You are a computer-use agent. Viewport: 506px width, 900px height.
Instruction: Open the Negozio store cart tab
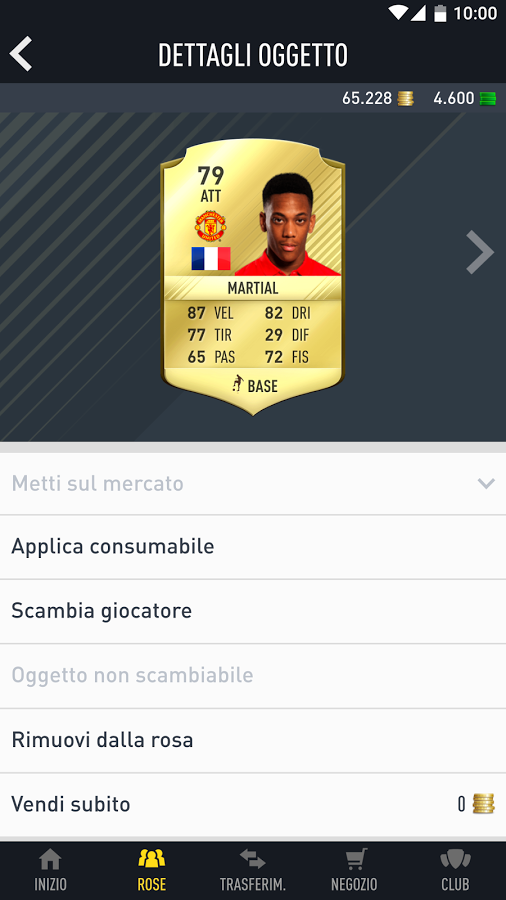click(x=354, y=870)
